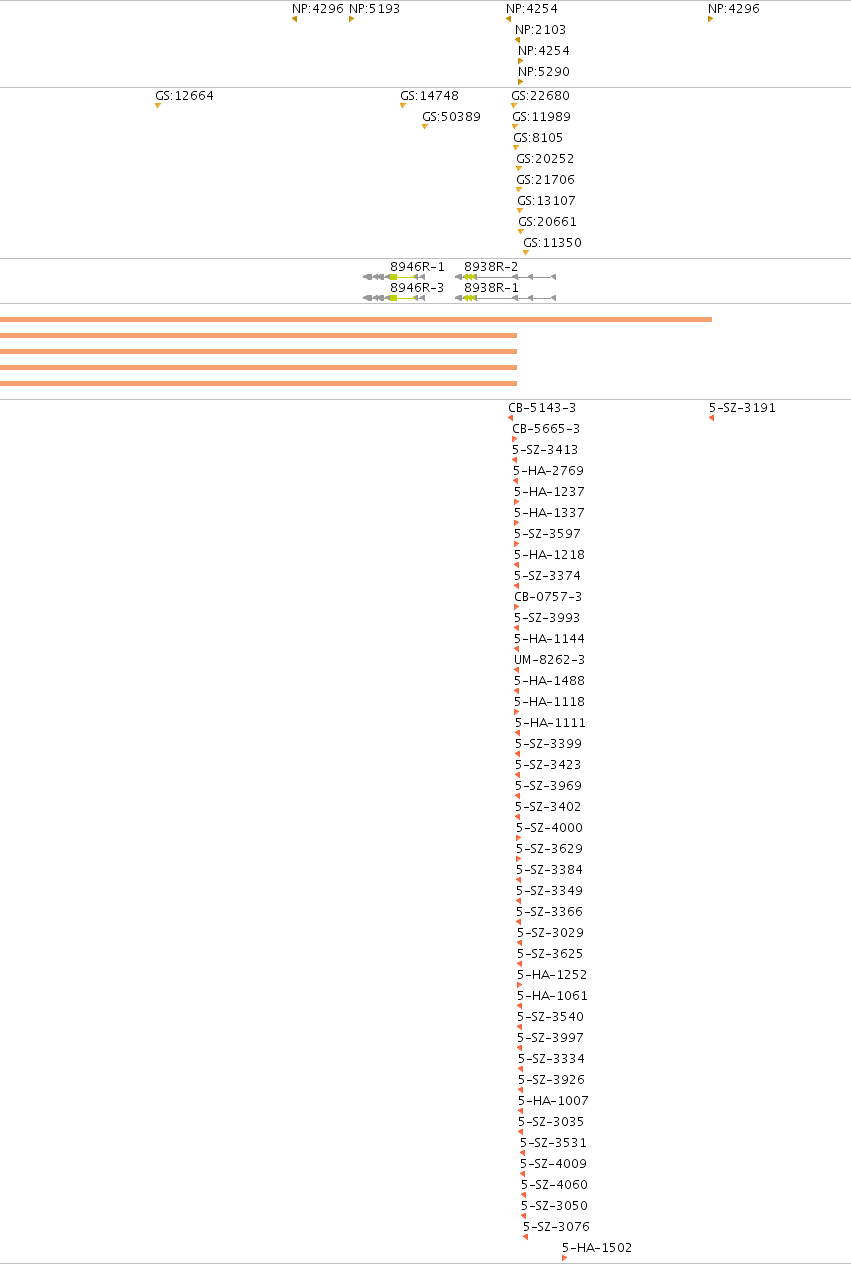This screenshot has width=851, height=1264.
Task: Select the 5-HA-1502 feature
Action: click(x=597, y=1249)
